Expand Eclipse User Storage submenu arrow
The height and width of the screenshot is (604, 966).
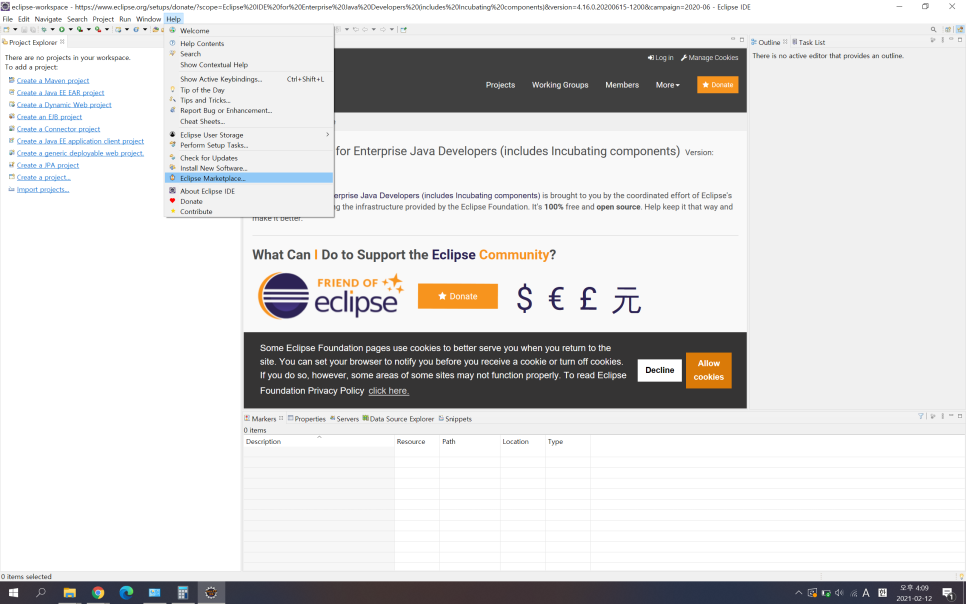tap(327, 134)
